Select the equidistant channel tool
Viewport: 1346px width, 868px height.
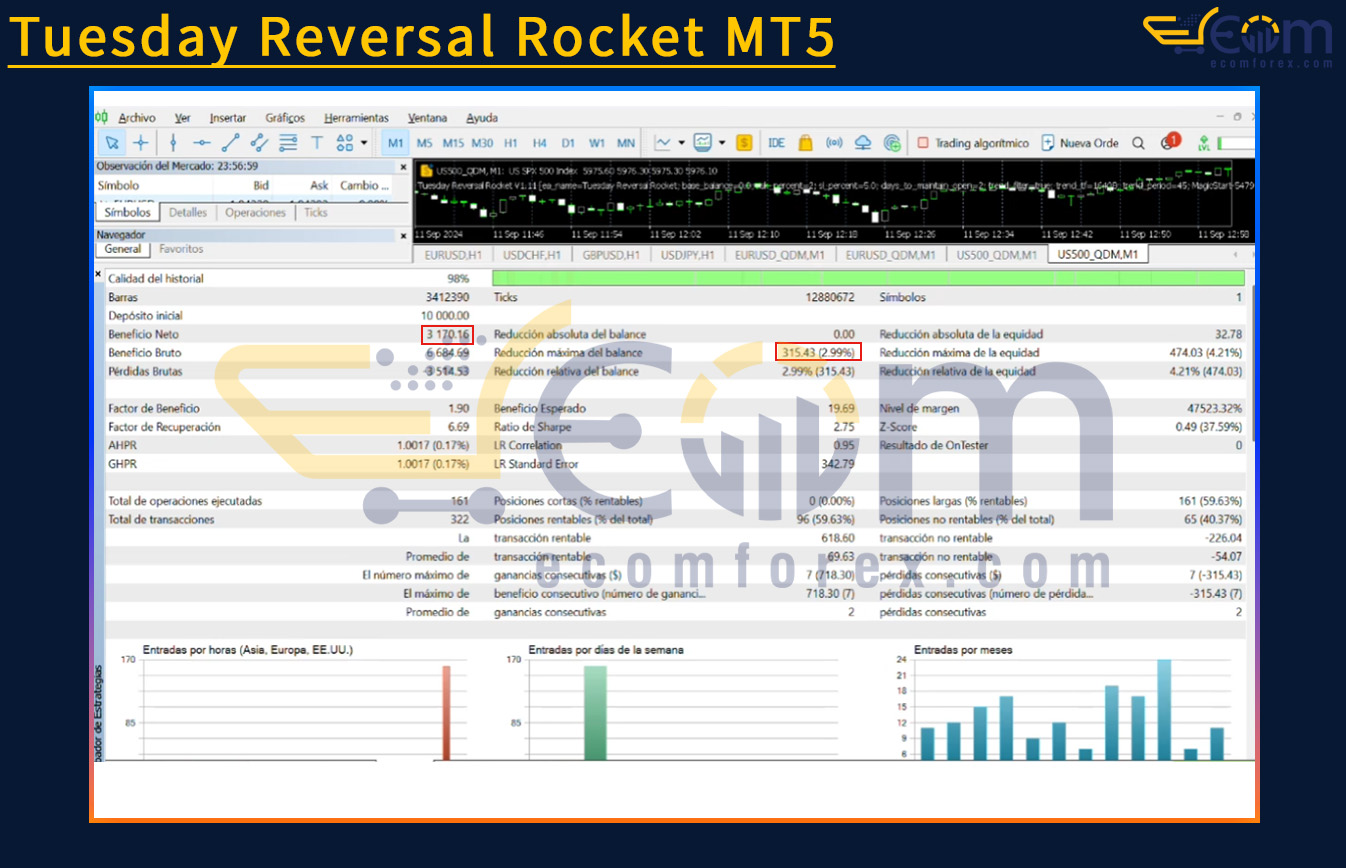point(259,143)
